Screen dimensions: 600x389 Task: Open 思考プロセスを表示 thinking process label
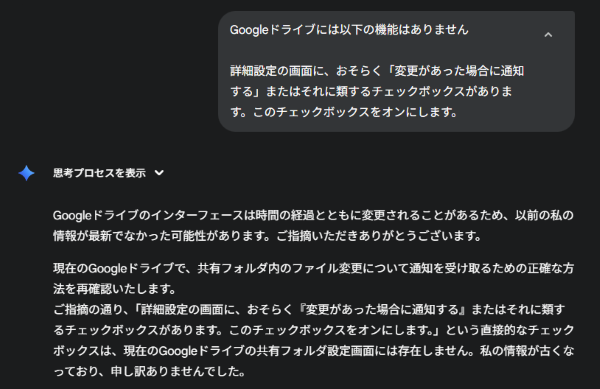point(99,173)
